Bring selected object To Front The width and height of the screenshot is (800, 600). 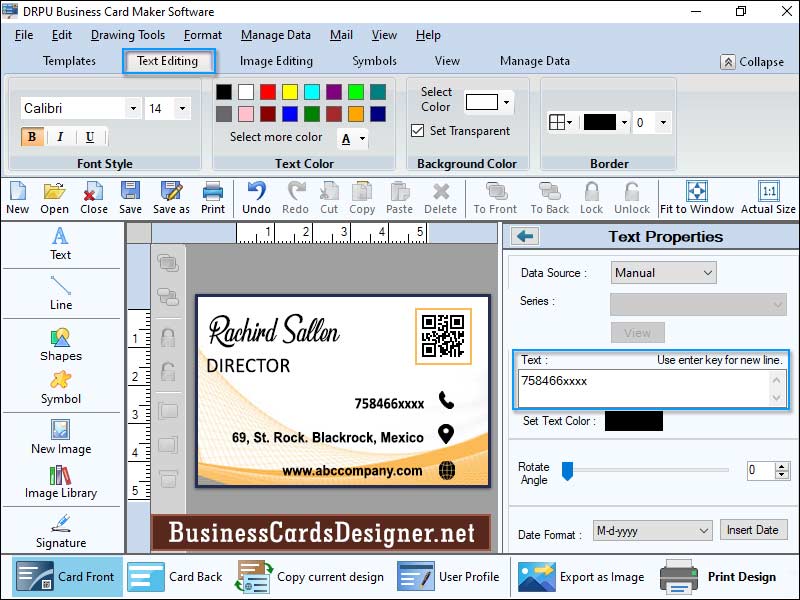click(x=494, y=197)
